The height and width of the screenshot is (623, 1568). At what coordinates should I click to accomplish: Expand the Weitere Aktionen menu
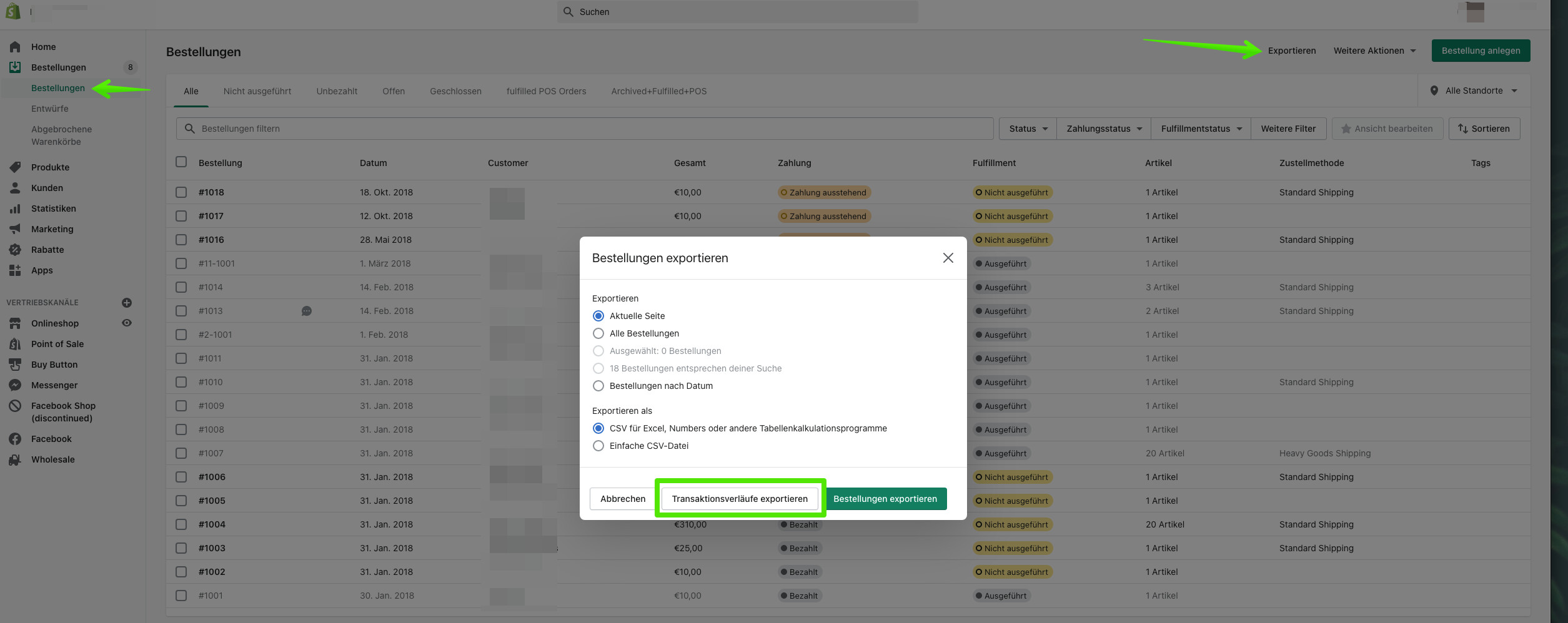coord(1374,51)
